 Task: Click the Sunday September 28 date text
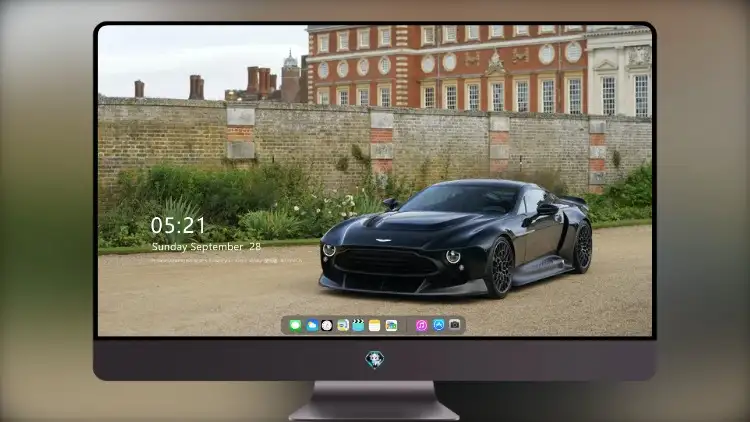tap(206, 247)
